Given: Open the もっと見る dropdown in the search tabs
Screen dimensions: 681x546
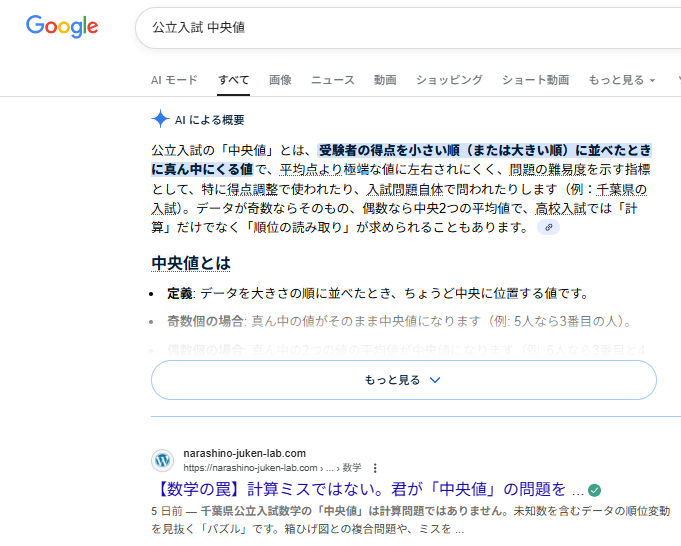Looking at the screenshot, I should [621, 80].
